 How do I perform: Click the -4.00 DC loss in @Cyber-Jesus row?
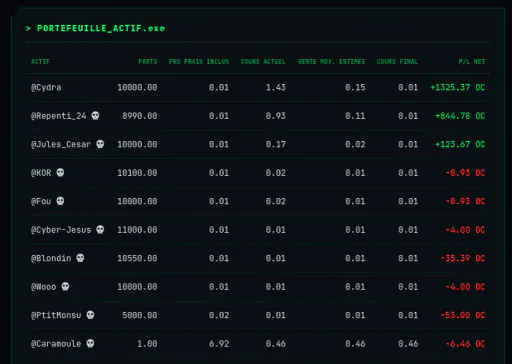pyautogui.click(x=465, y=230)
